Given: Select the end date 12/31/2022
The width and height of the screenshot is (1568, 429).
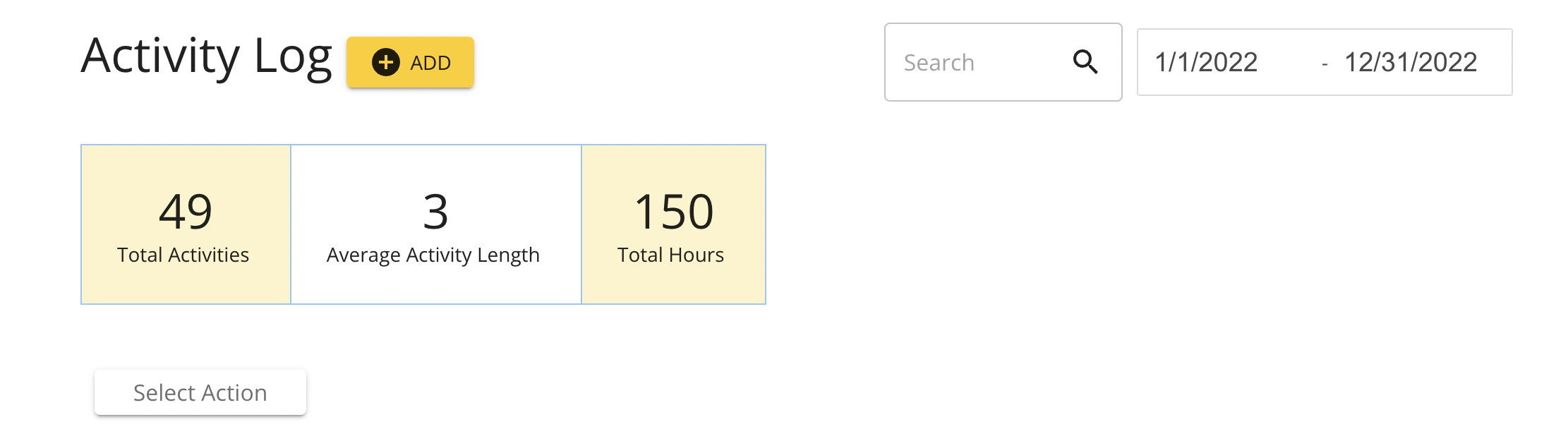Looking at the screenshot, I should 1410,62.
